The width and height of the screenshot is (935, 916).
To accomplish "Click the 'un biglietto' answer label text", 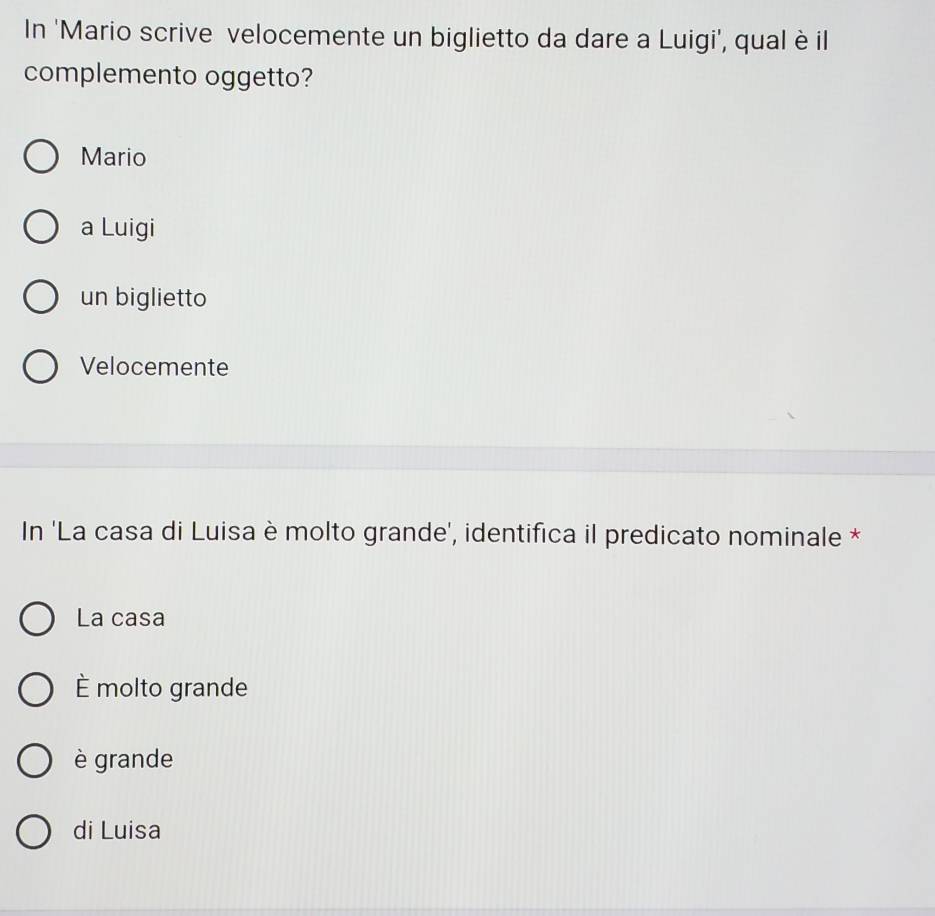I will [144, 297].
